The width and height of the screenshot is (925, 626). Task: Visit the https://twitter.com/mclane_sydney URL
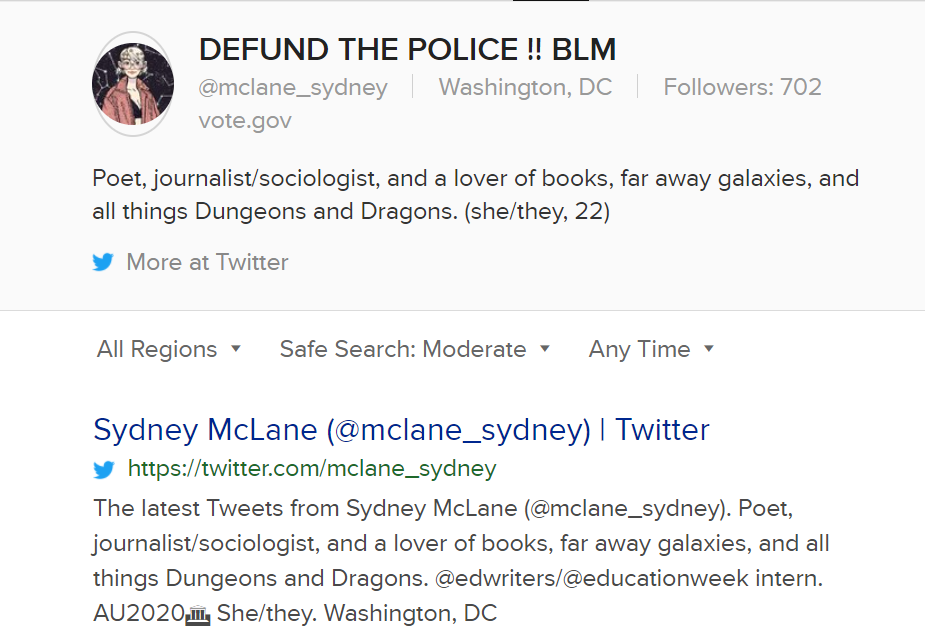click(x=312, y=468)
